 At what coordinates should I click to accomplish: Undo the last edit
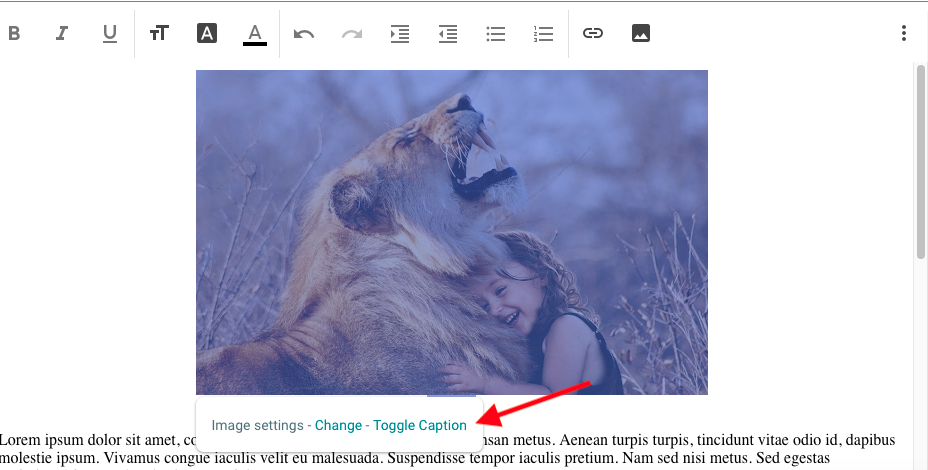tap(304, 33)
